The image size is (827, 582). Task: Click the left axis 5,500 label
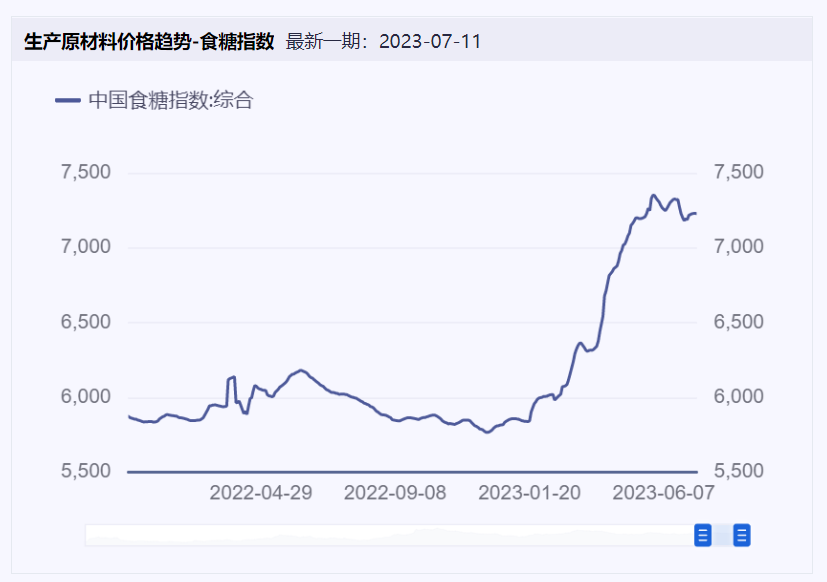[86, 471]
